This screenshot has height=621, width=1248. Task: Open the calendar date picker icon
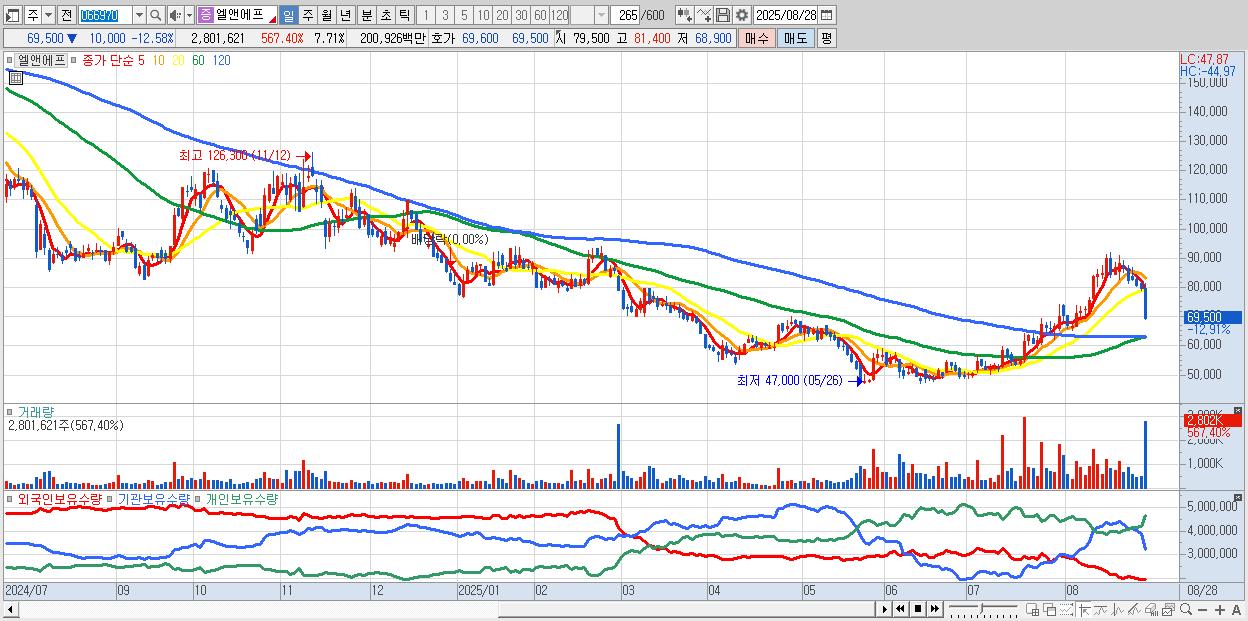click(827, 15)
